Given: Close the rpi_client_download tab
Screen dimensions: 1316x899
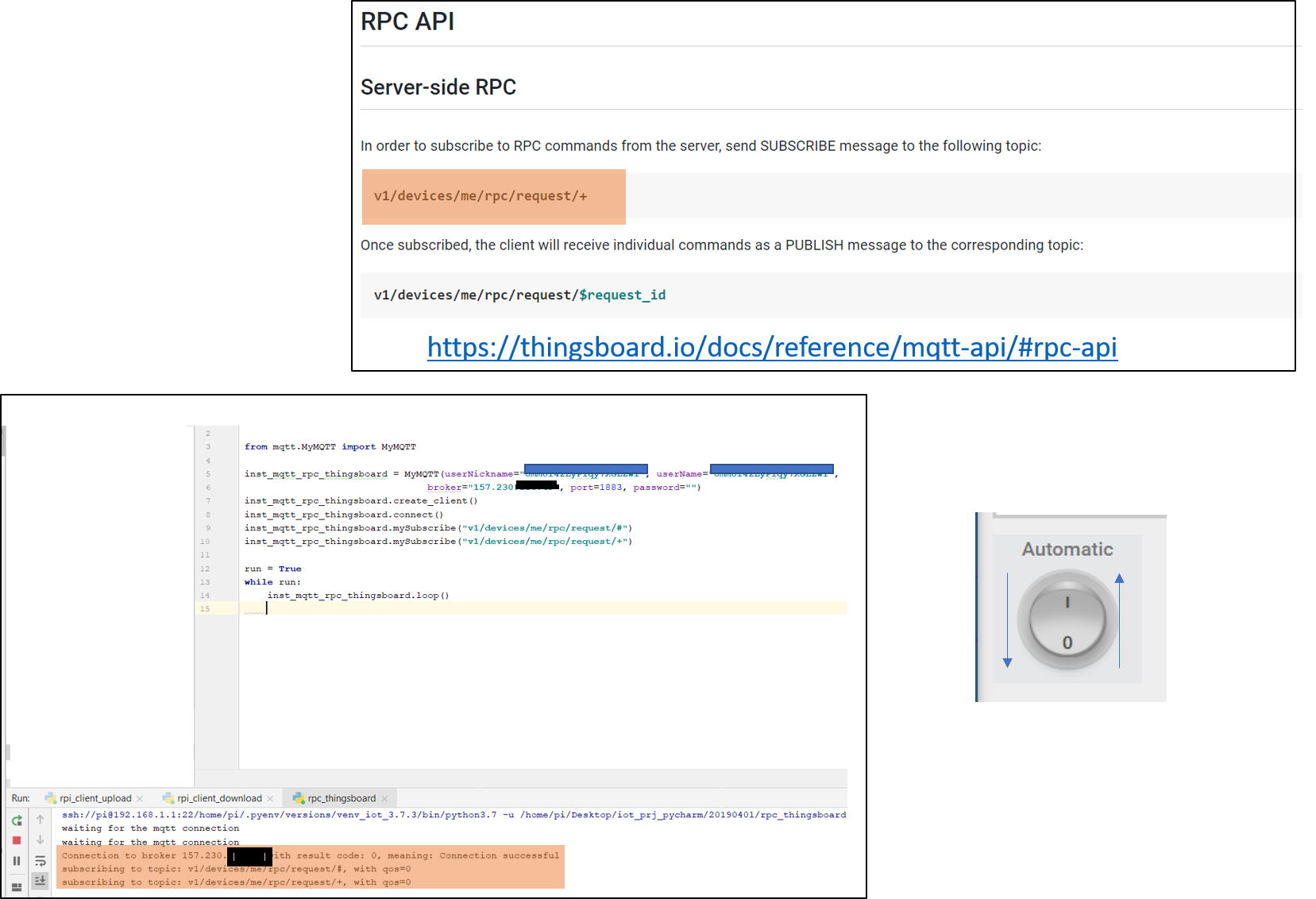Looking at the screenshot, I should [x=271, y=797].
